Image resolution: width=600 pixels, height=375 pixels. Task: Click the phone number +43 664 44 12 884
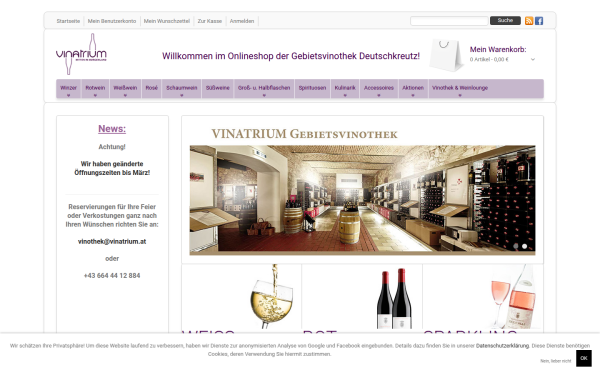point(112,276)
